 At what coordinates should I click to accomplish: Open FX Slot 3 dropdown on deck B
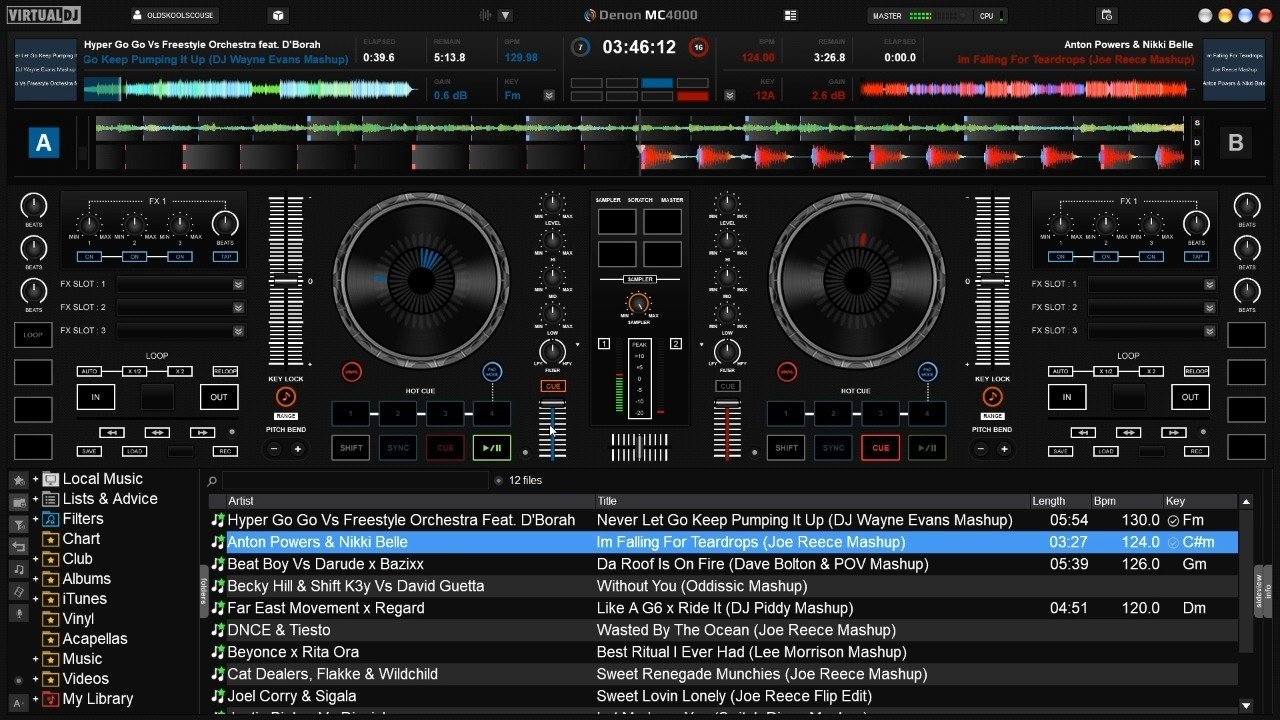[1211, 330]
